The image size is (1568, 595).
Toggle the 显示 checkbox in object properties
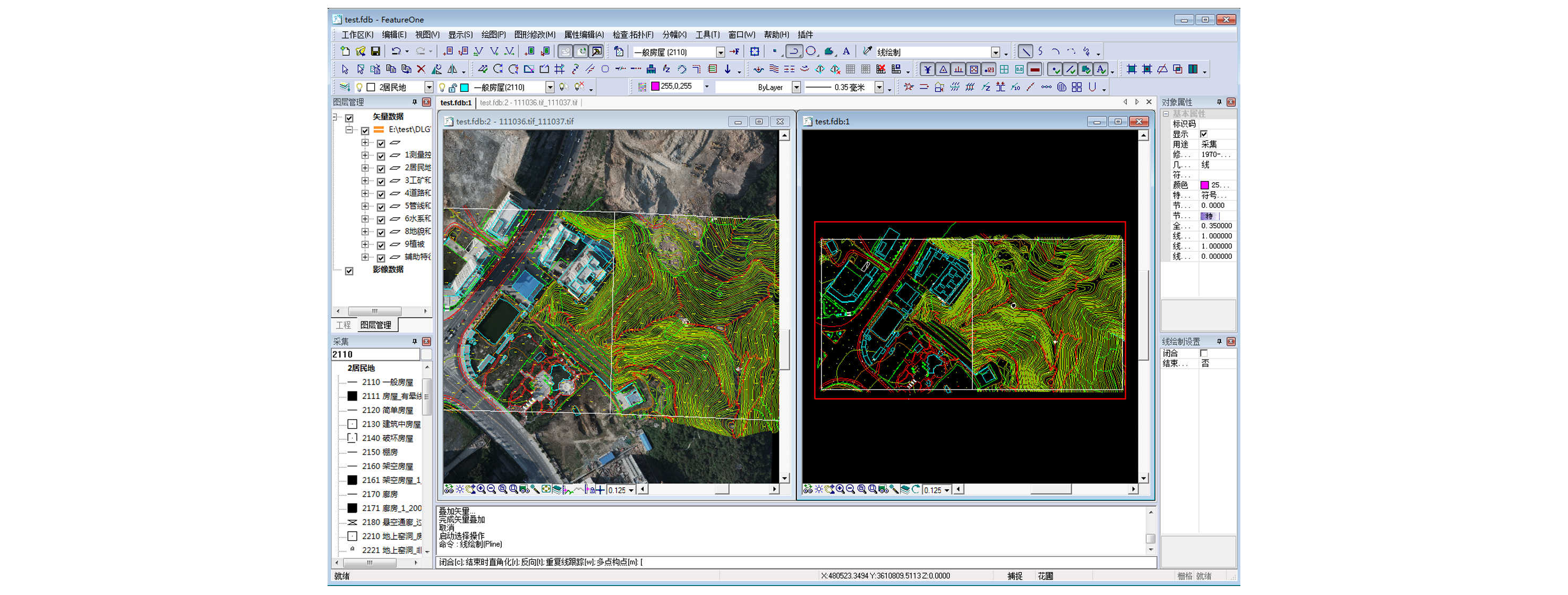(x=1203, y=134)
